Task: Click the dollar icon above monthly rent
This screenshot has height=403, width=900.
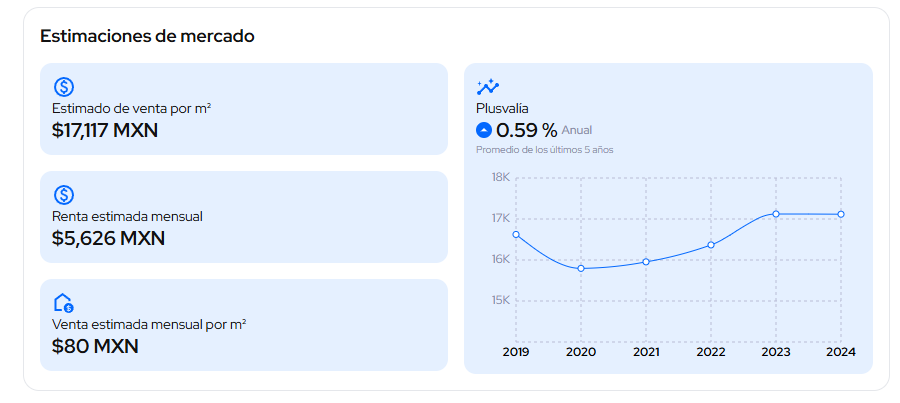Action: (x=63, y=195)
